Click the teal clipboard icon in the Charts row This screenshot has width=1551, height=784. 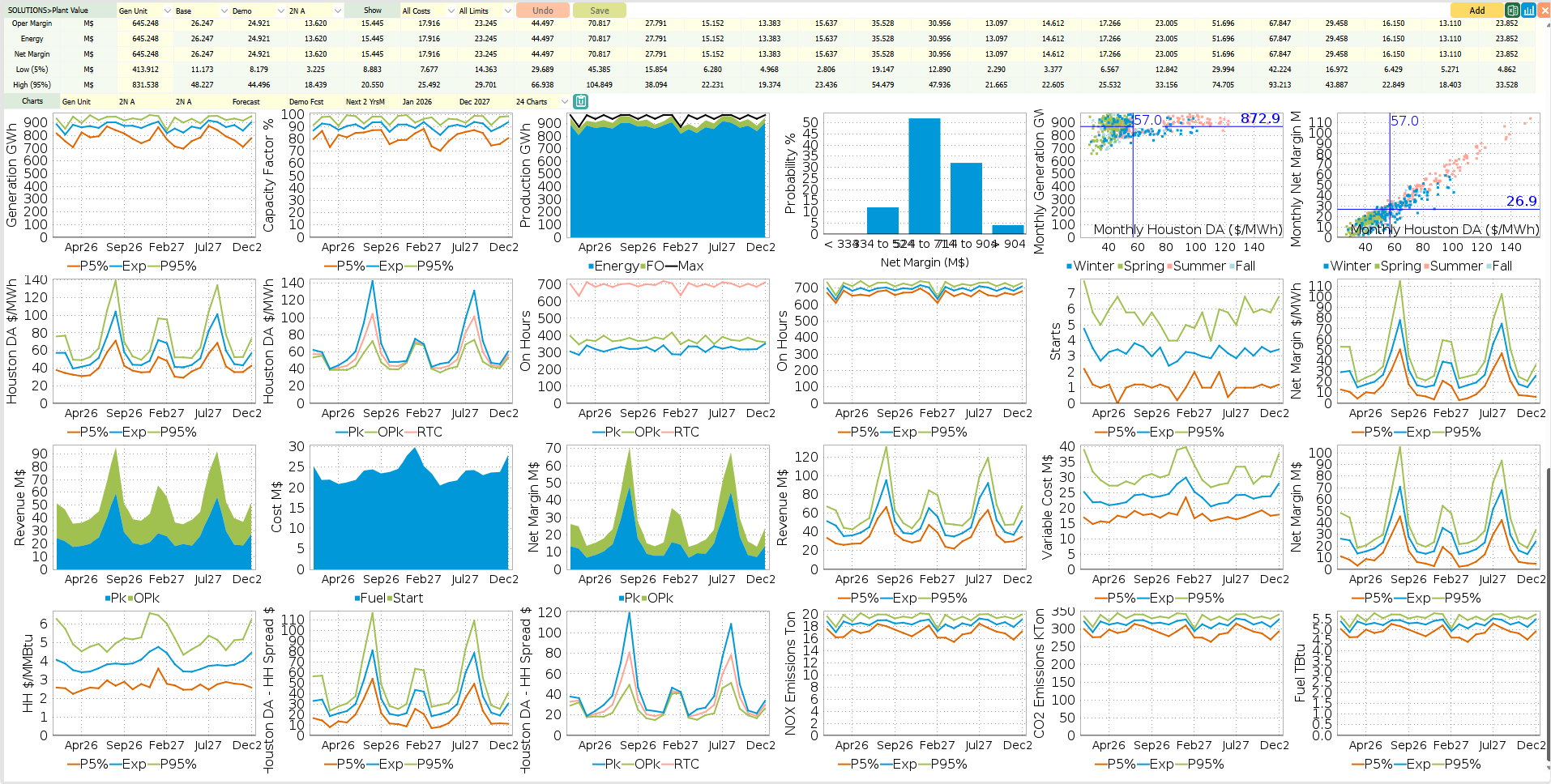(581, 101)
